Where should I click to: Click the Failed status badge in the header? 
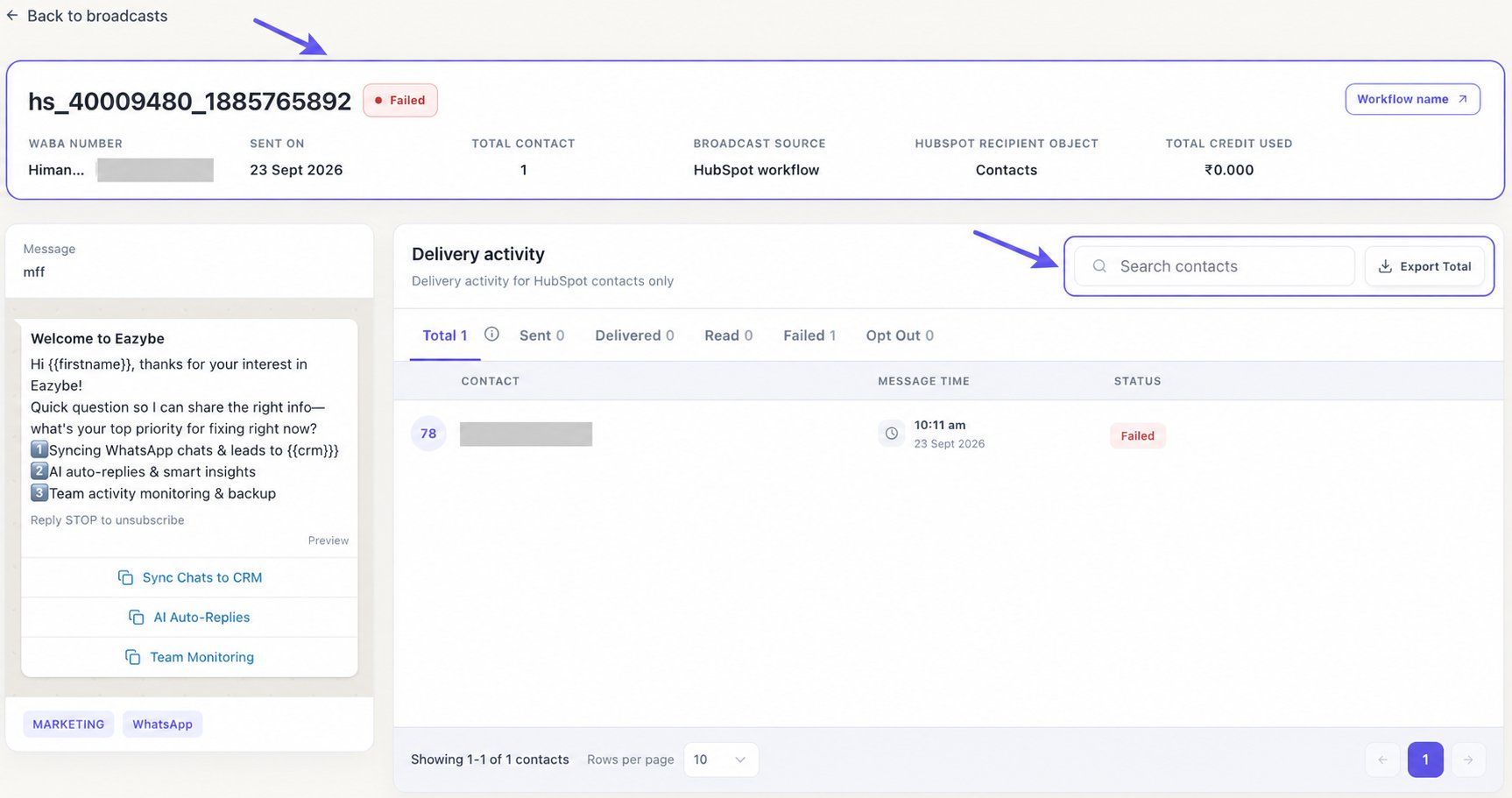[x=400, y=100]
